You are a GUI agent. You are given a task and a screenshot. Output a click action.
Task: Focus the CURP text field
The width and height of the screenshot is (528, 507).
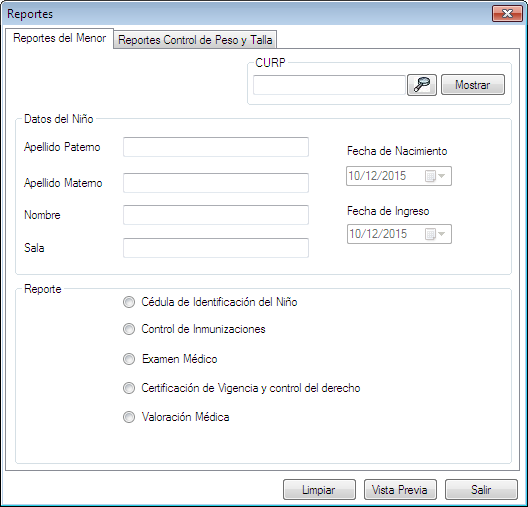pyautogui.click(x=329, y=85)
